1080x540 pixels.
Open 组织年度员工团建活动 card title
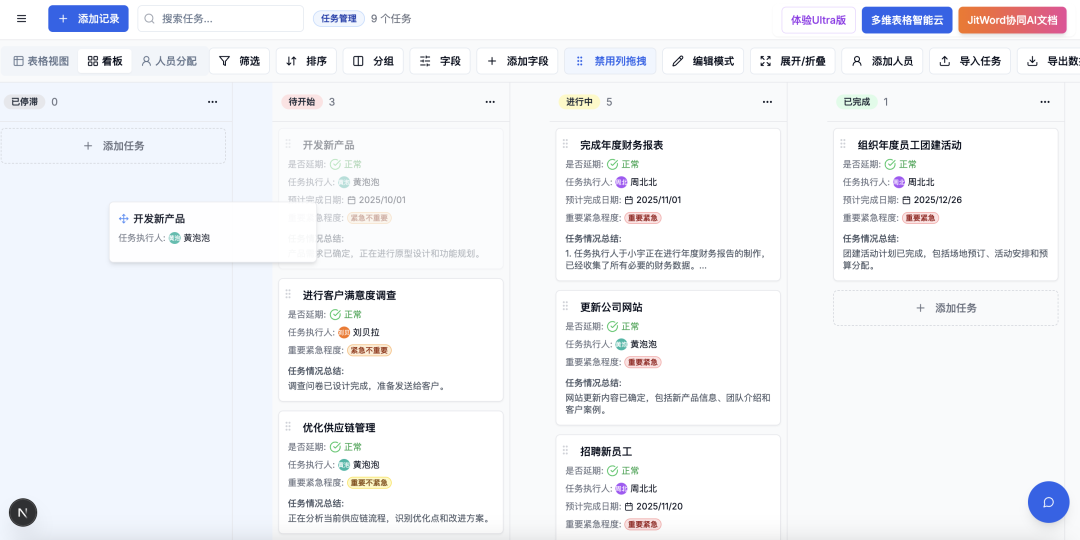tap(909, 145)
